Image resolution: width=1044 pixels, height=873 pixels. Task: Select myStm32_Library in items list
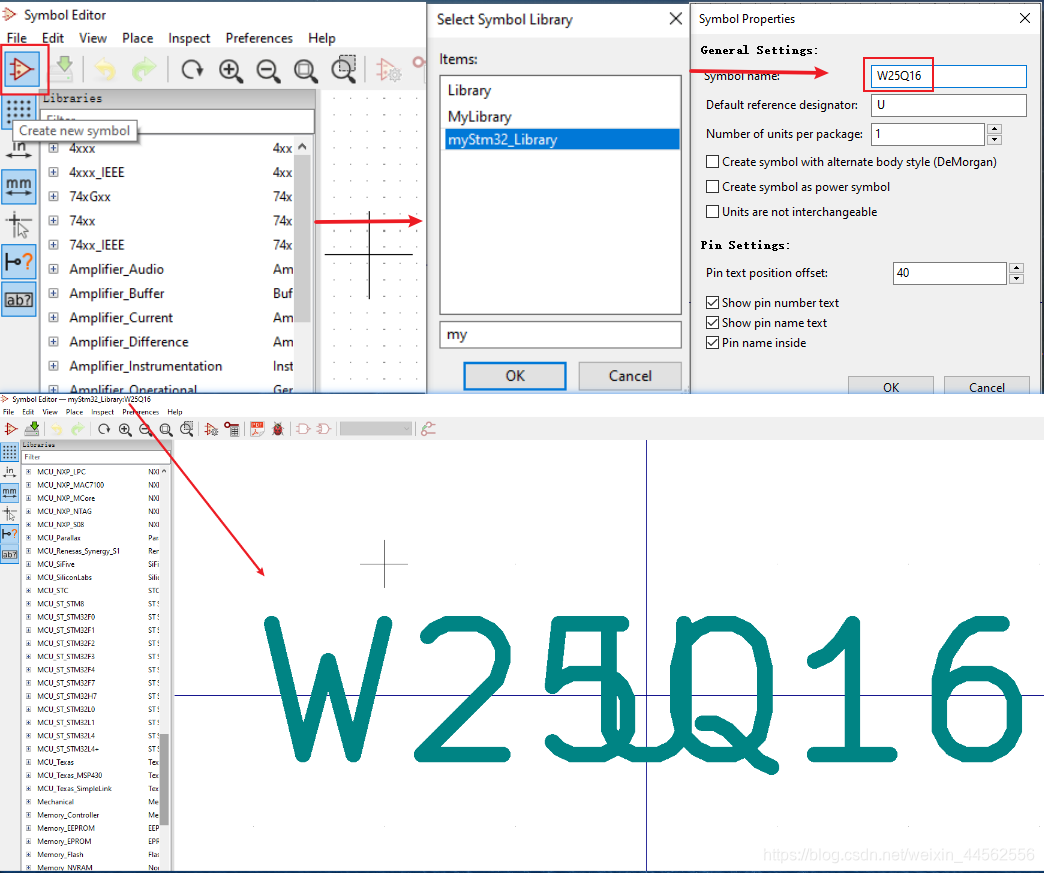(x=561, y=139)
